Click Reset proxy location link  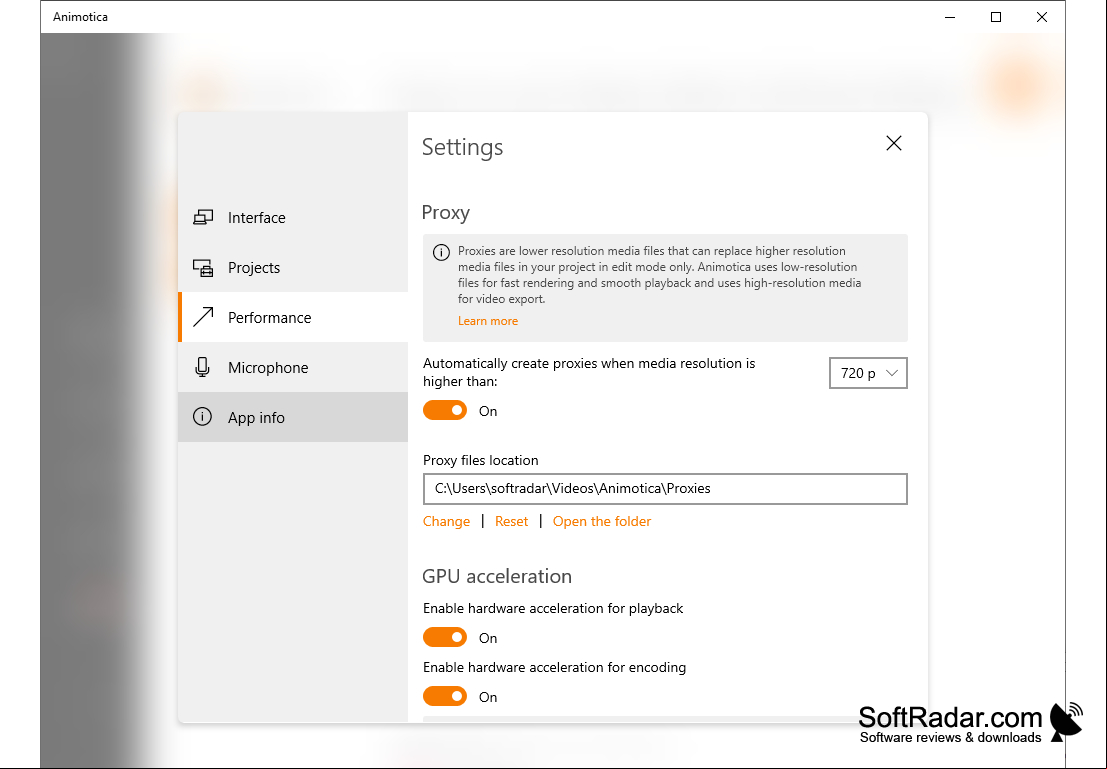click(x=511, y=521)
